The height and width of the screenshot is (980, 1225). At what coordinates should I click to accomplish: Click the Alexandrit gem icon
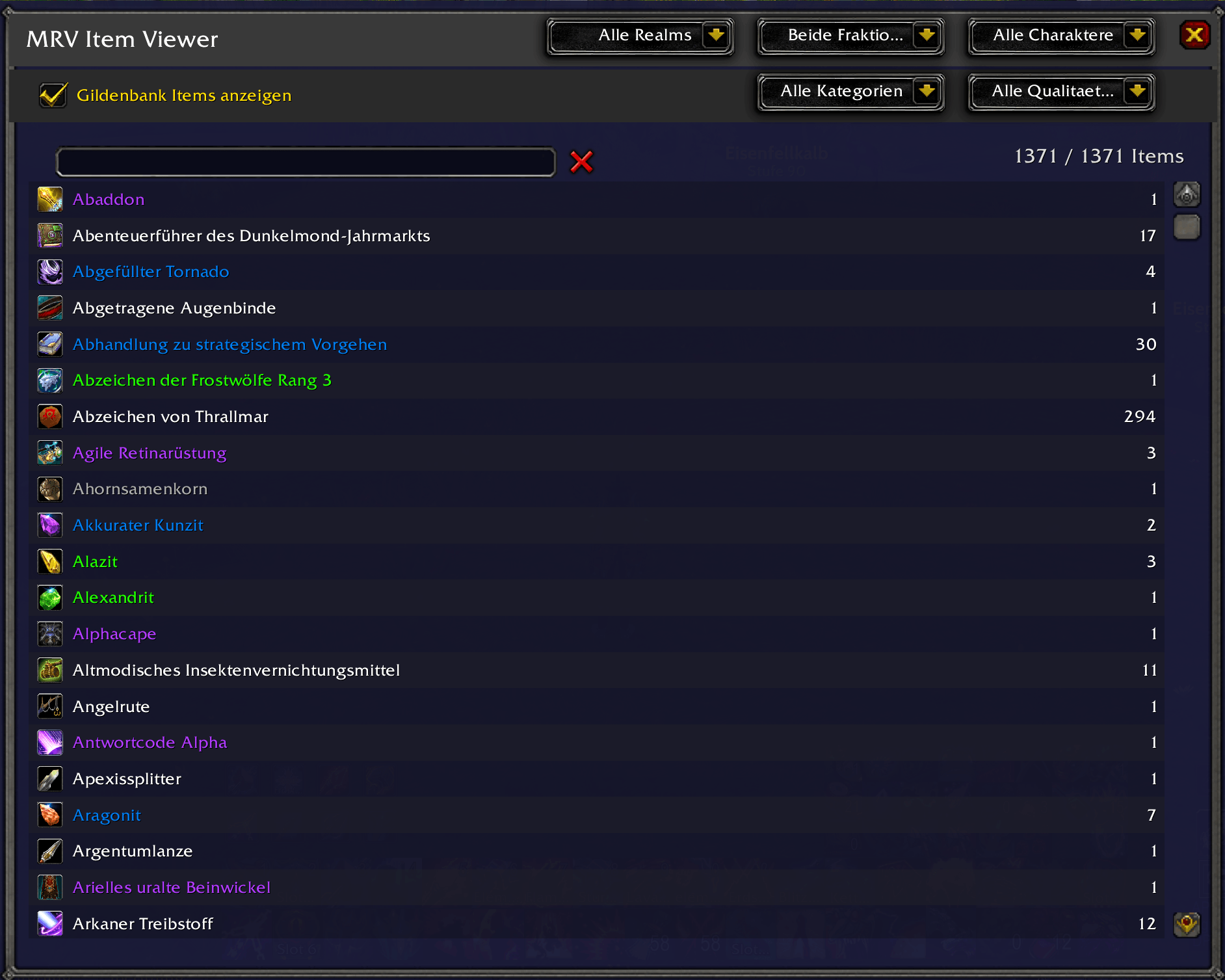click(50, 598)
